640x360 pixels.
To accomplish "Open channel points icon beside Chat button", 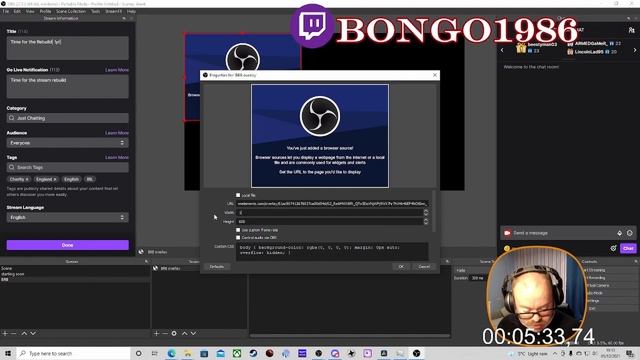I will pyautogui.click(x=613, y=248).
